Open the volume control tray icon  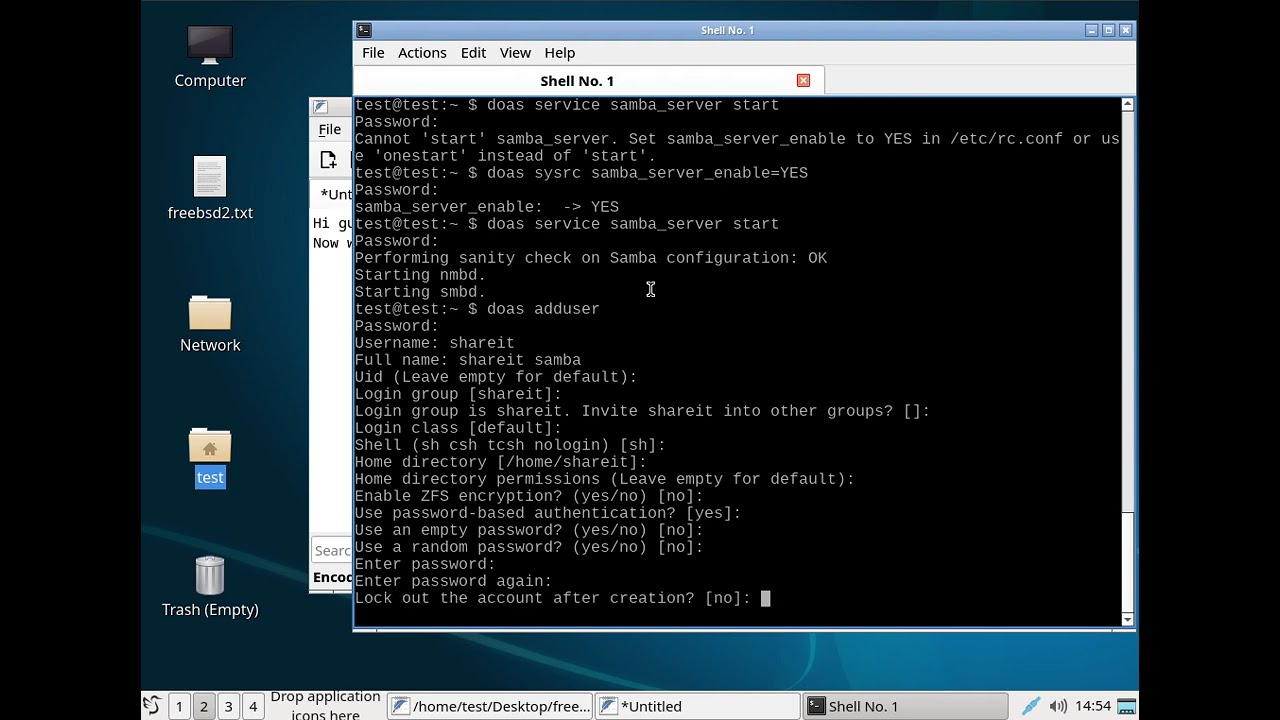coord(1058,706)
